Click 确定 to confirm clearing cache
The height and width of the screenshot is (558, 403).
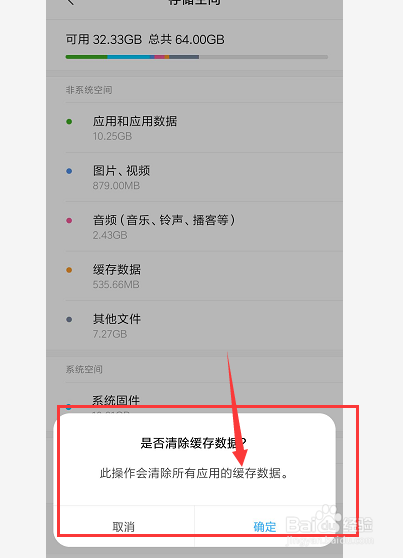[265, 527]
